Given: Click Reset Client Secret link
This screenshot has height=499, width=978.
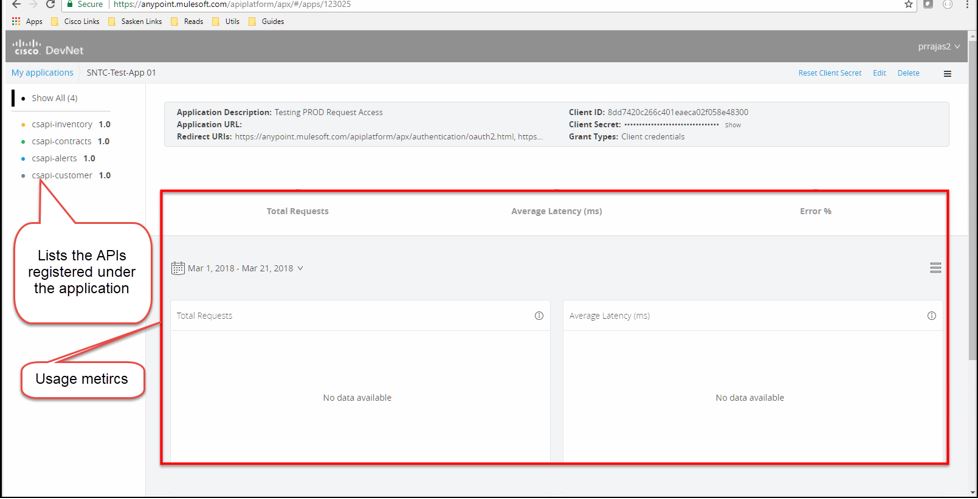Looking at the screenshot, I should [830, 73].
